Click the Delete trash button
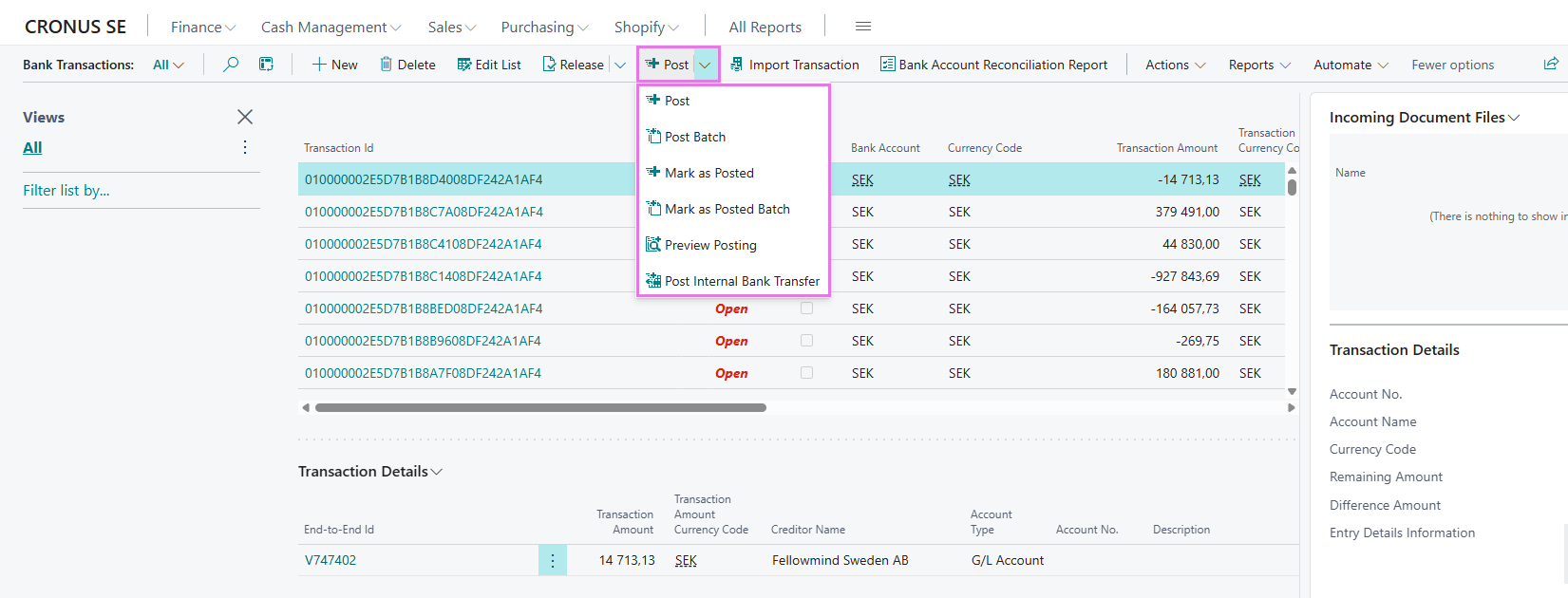This screenshot has height=598, width=1568. point(407,65)
